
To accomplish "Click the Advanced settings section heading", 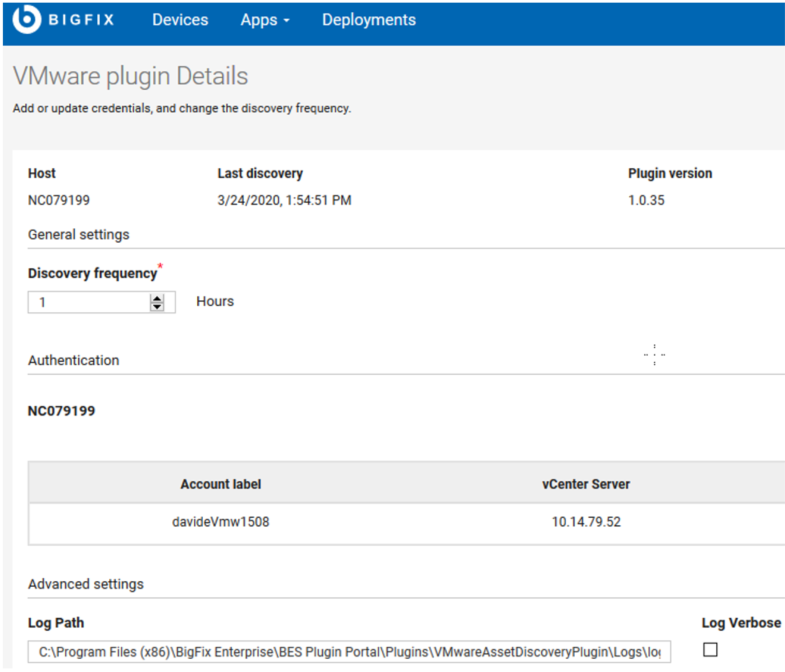I will (x=86, y=584).
